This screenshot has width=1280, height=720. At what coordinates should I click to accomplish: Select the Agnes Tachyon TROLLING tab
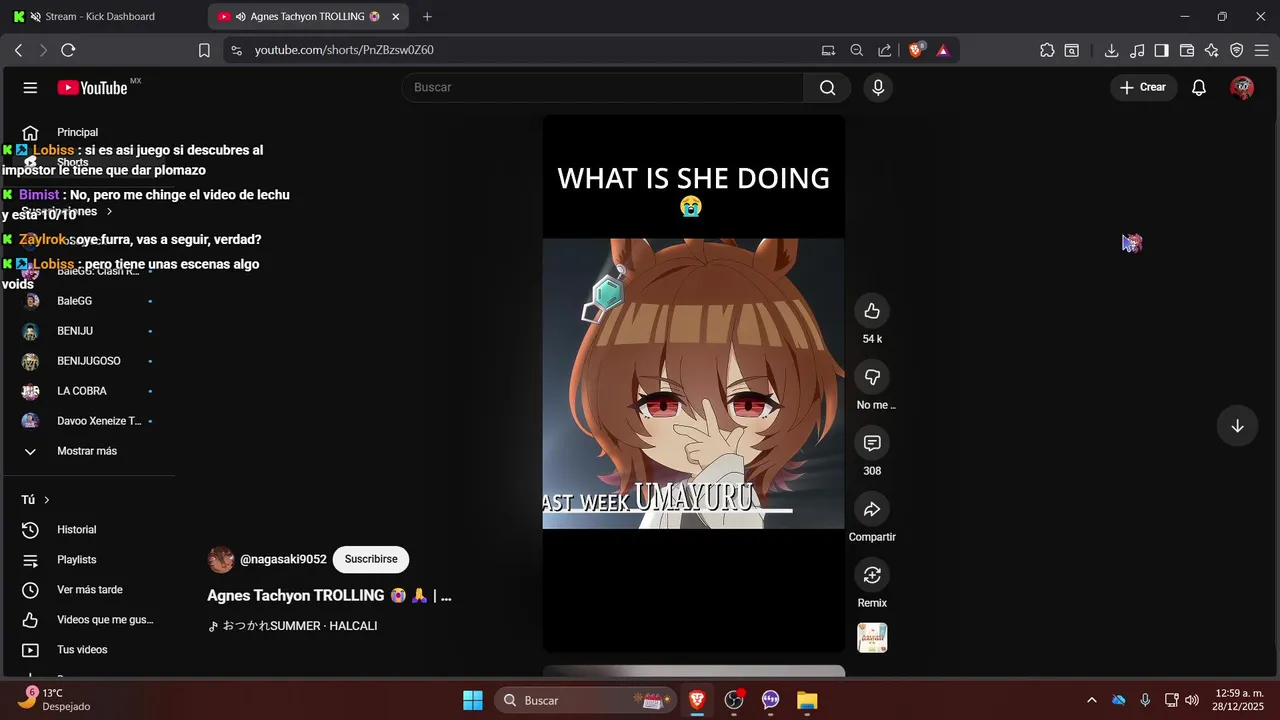[x=306, y=17]
